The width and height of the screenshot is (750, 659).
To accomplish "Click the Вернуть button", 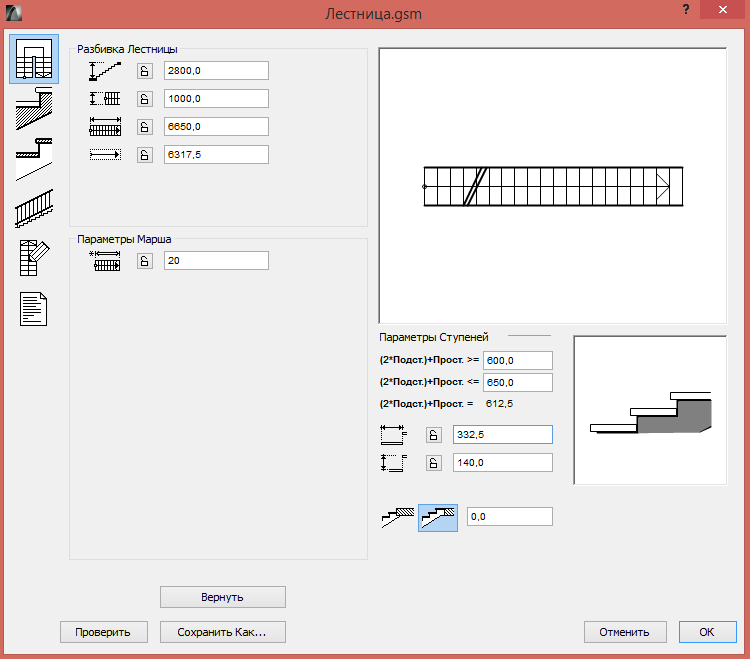I will (x=223, y=597).
